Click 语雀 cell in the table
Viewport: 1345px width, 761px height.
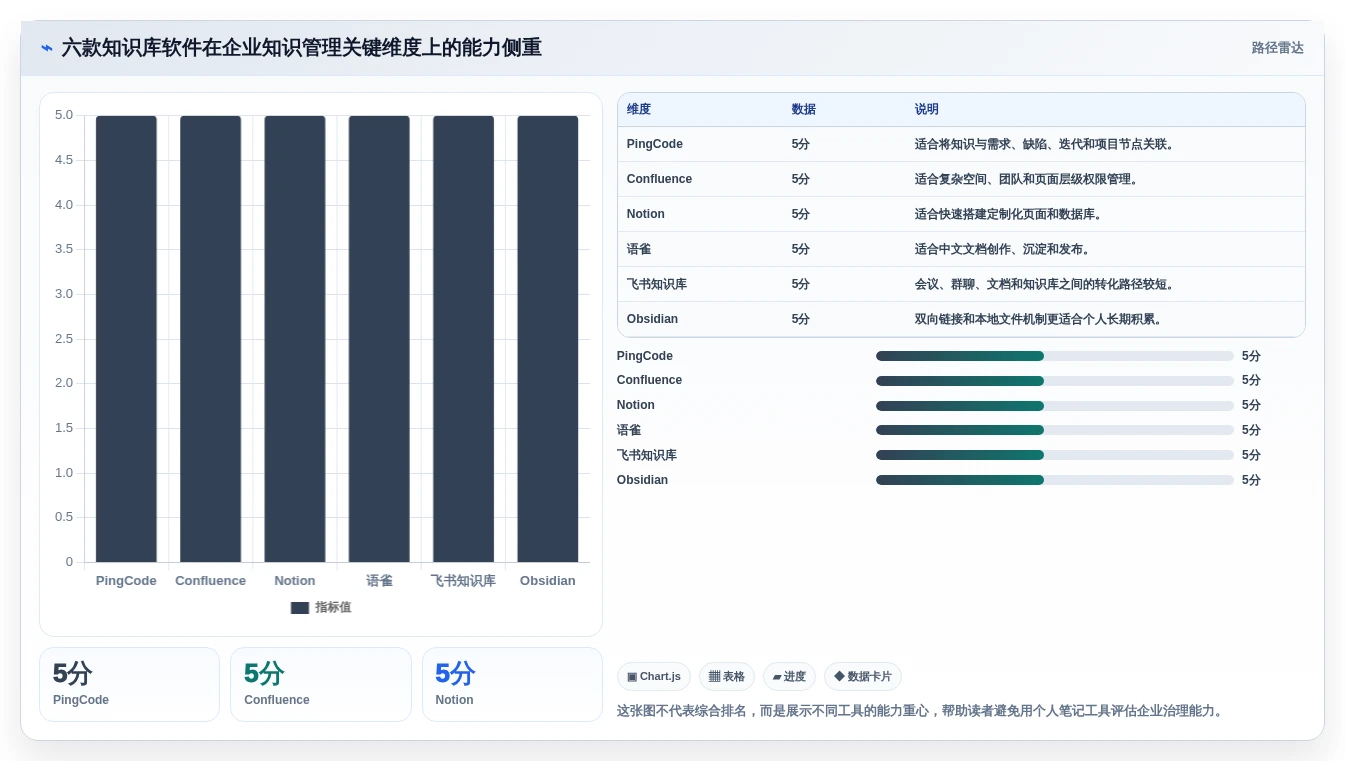tap(639, 249)
